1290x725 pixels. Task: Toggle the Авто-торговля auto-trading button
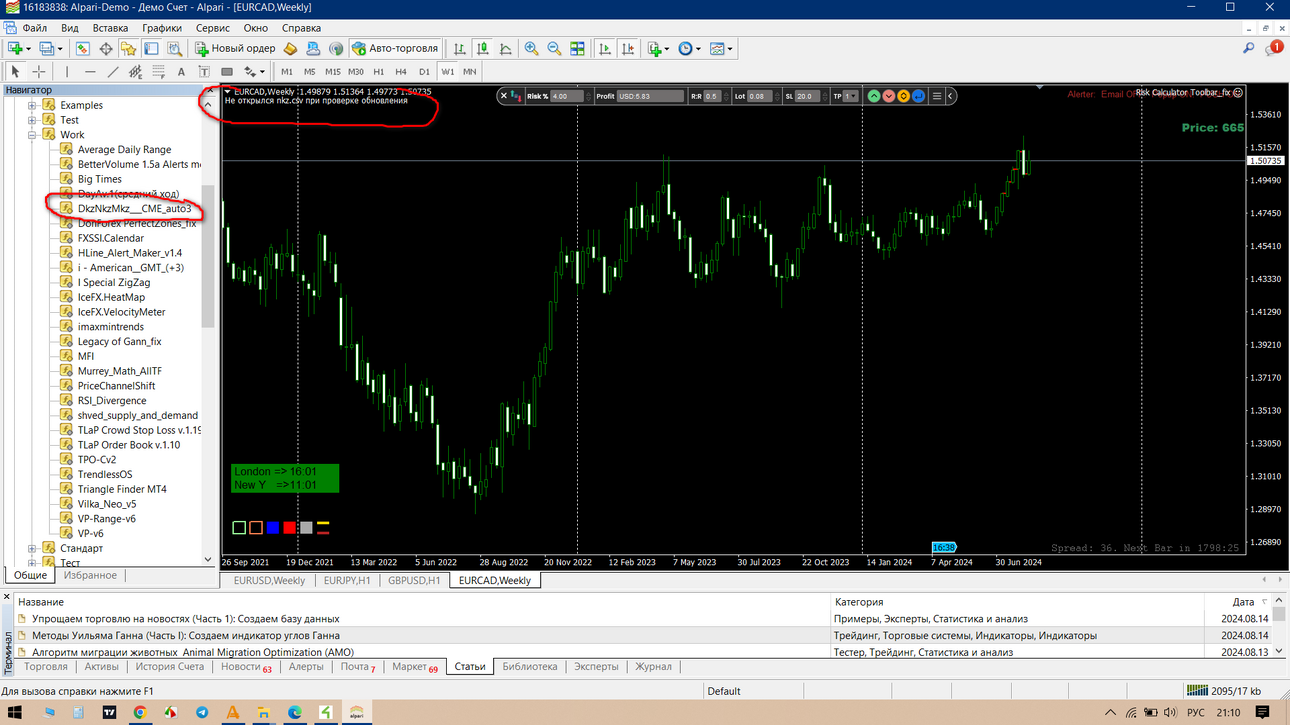click(x=396, y=48)
